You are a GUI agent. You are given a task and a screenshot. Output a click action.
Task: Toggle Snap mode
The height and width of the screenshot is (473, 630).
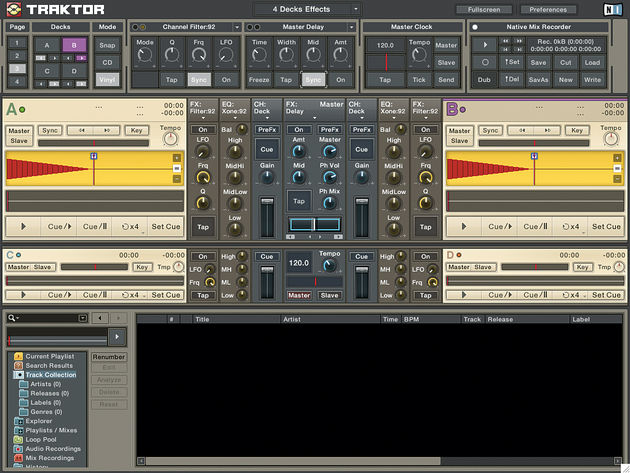107,45
